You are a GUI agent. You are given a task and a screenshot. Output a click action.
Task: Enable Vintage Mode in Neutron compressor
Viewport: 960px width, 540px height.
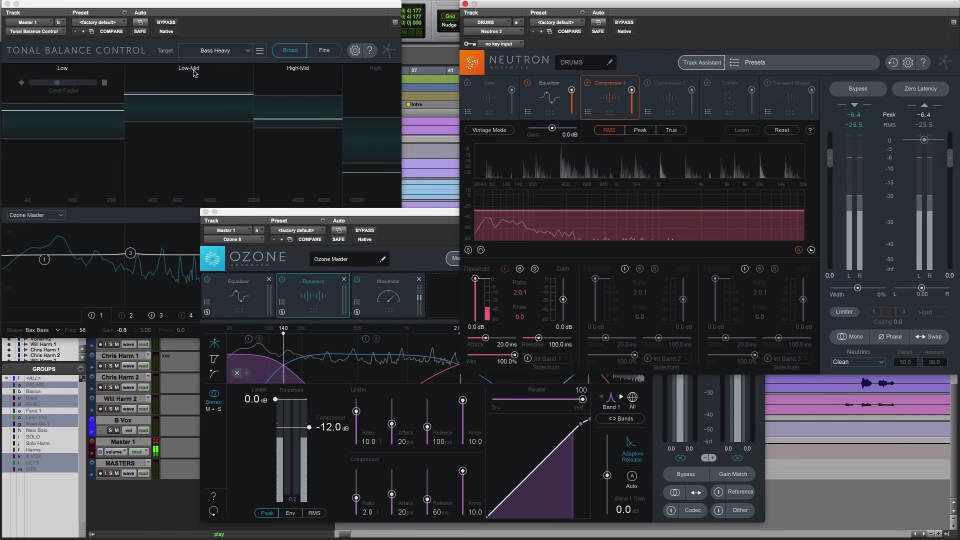tap(489, 130)
